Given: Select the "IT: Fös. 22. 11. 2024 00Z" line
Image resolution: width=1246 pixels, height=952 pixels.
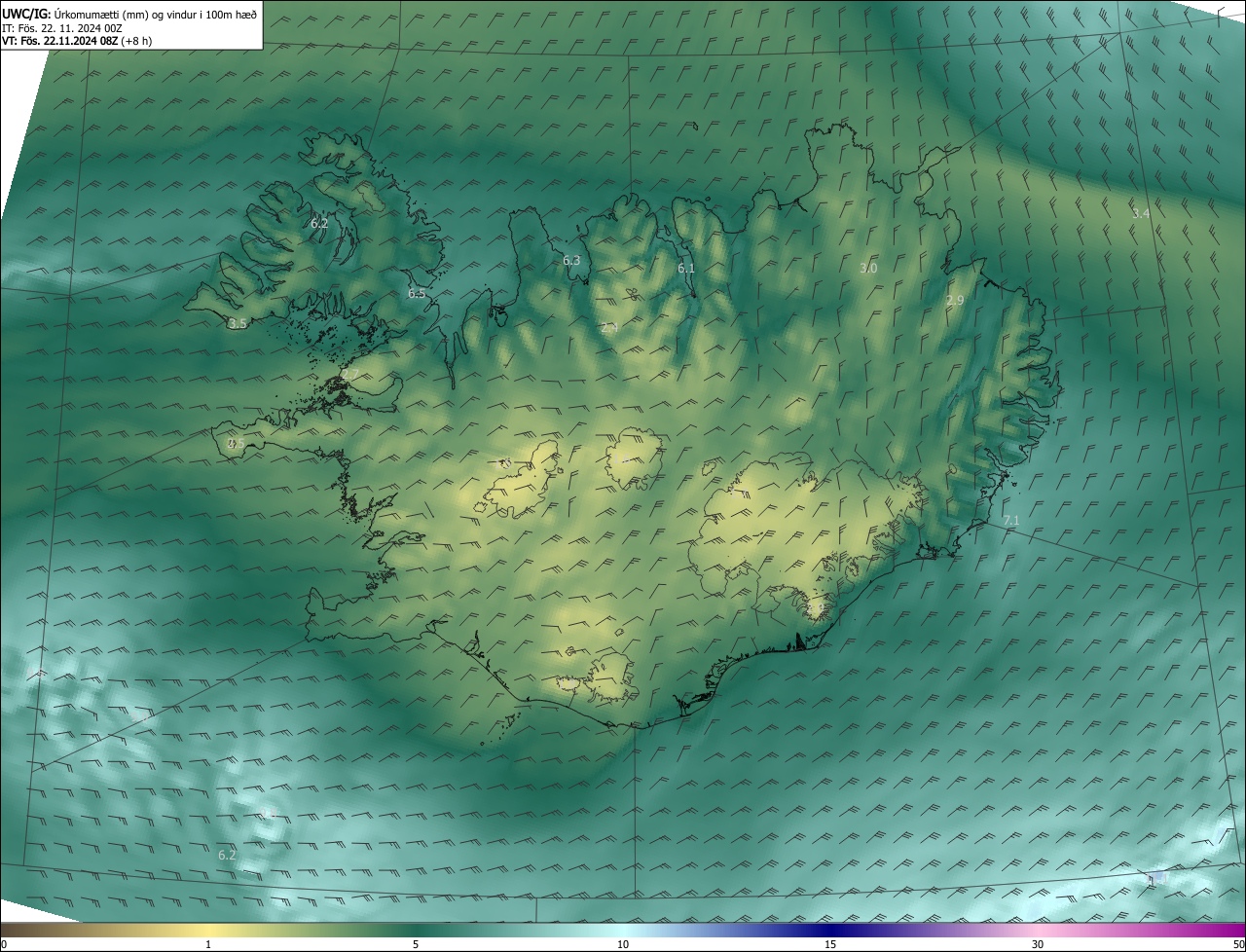Looking at the screenshot, I should pyautogui.click(x=61, y=28).
